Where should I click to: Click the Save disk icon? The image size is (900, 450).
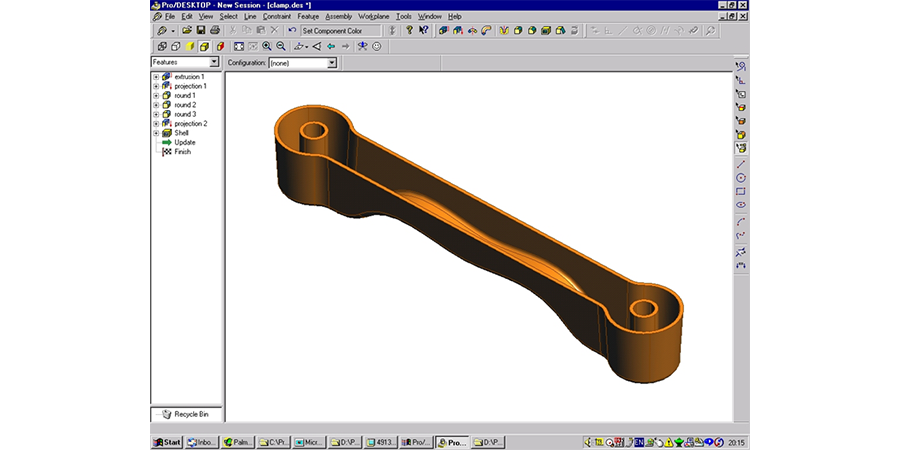click(201, 31)
